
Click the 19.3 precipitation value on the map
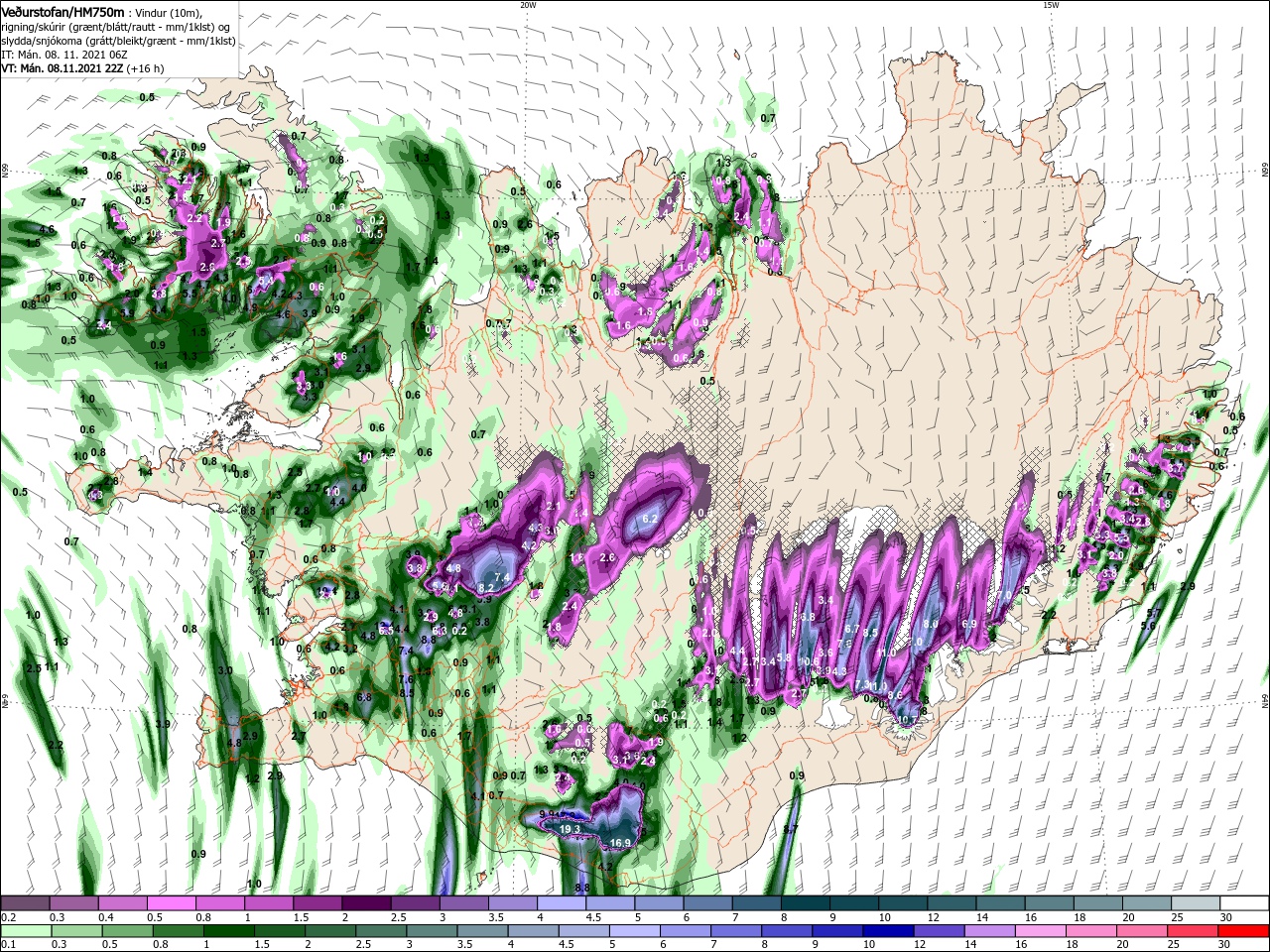[570, 829]
